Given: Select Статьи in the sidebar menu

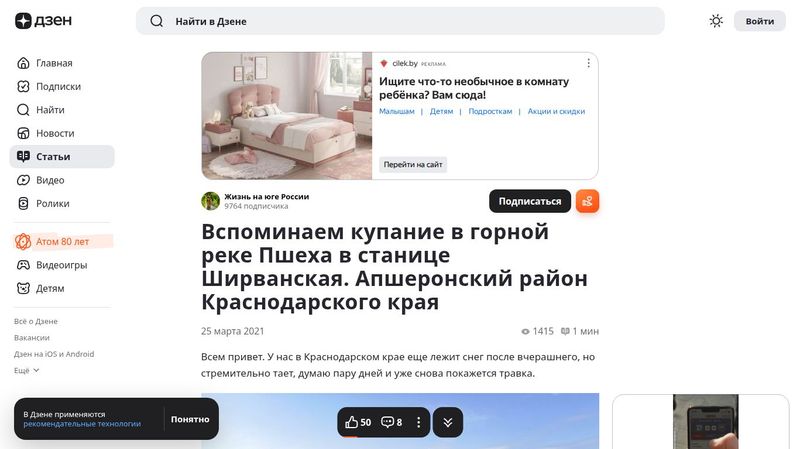Looking at the screenshot, I should click(x=62, y=157).
